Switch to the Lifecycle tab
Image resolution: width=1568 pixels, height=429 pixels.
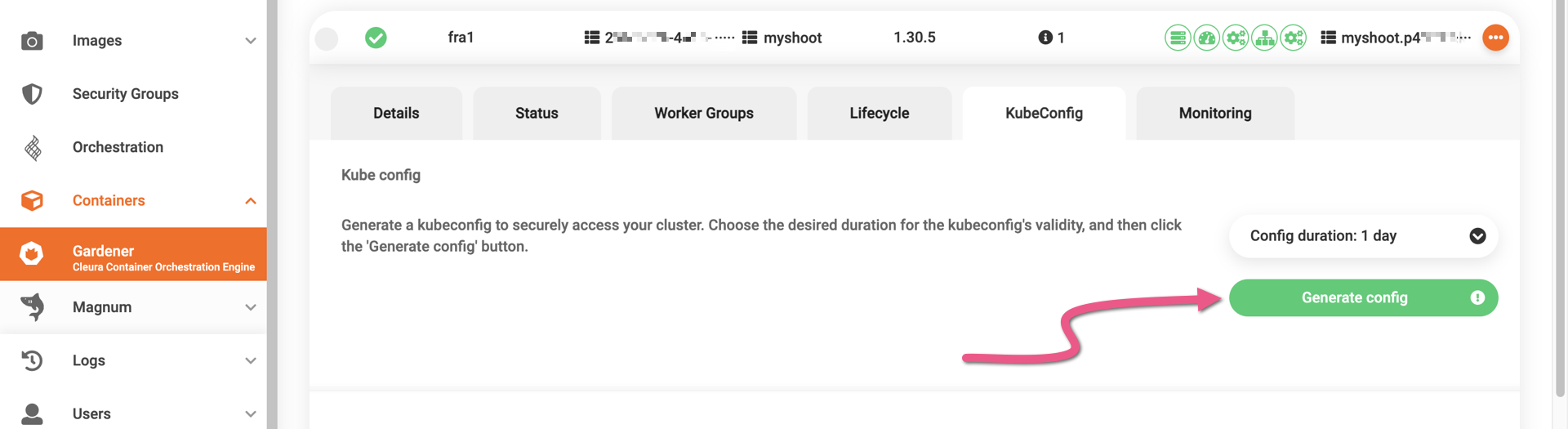click(x=879, y=114)
